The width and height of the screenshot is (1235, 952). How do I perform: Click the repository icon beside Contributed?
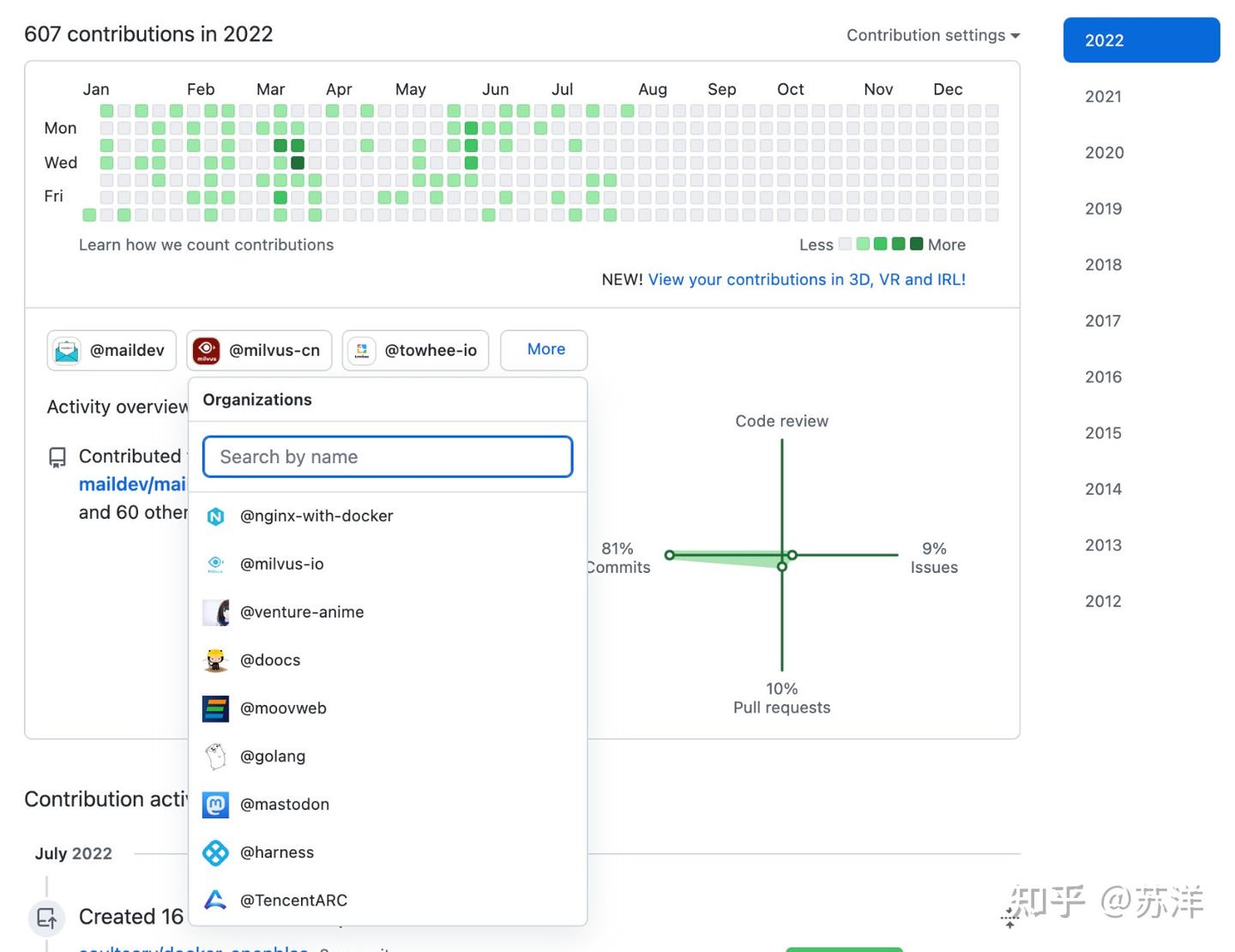(57, 458)
